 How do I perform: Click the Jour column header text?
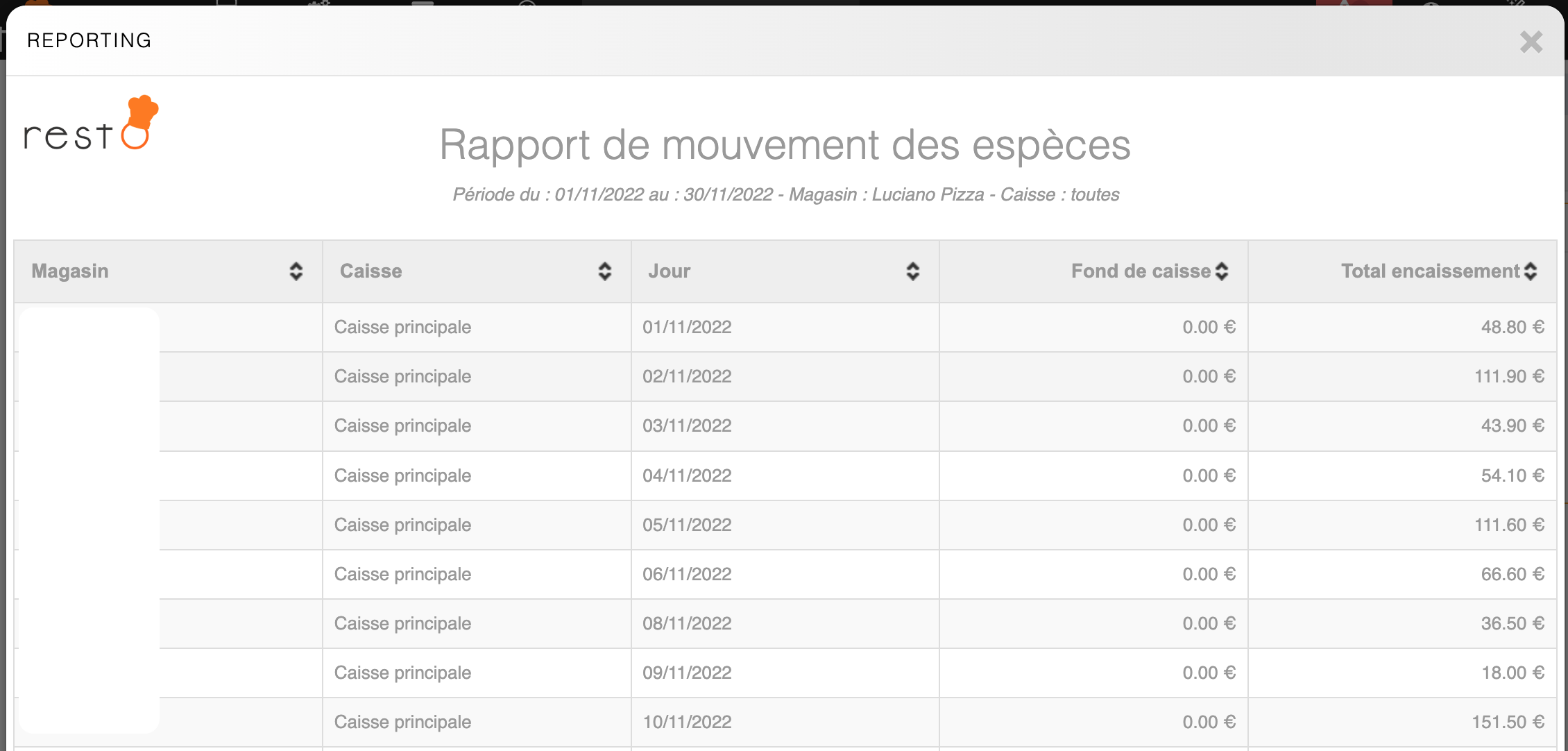669,271
